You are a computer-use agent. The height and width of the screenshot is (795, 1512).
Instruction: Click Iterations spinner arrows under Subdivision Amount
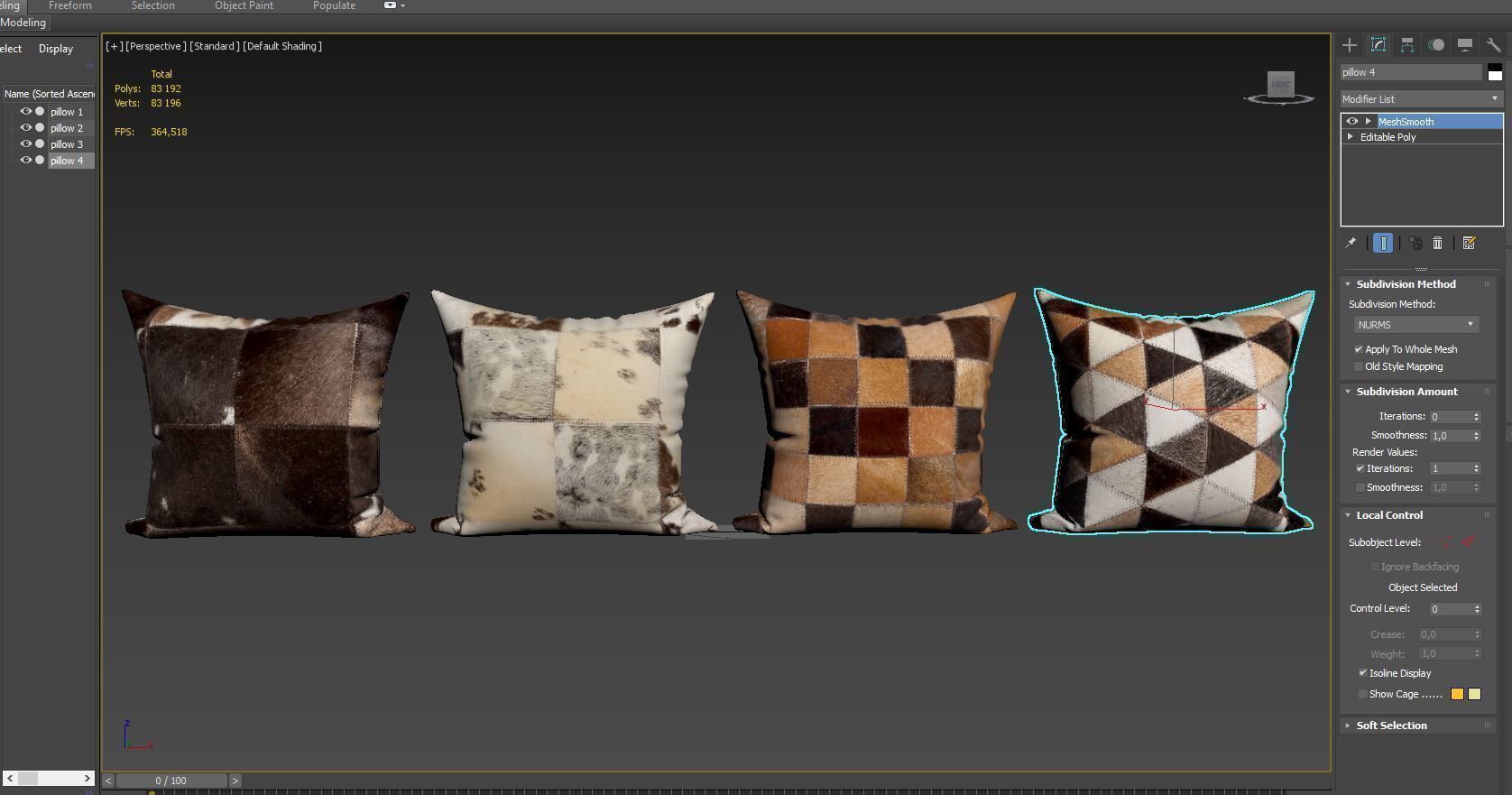pyautogui.click(x=1476, y=417)
